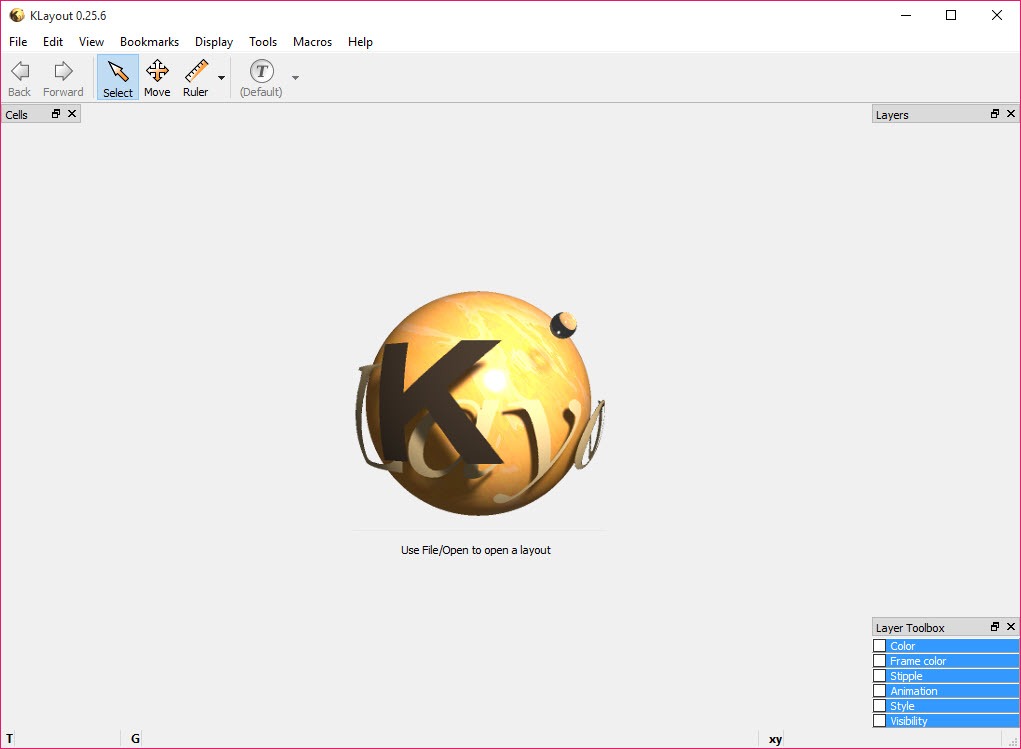Open the Bookmarks menu
This screenshot has width=1021, height=749.
(x=149, y=42)
